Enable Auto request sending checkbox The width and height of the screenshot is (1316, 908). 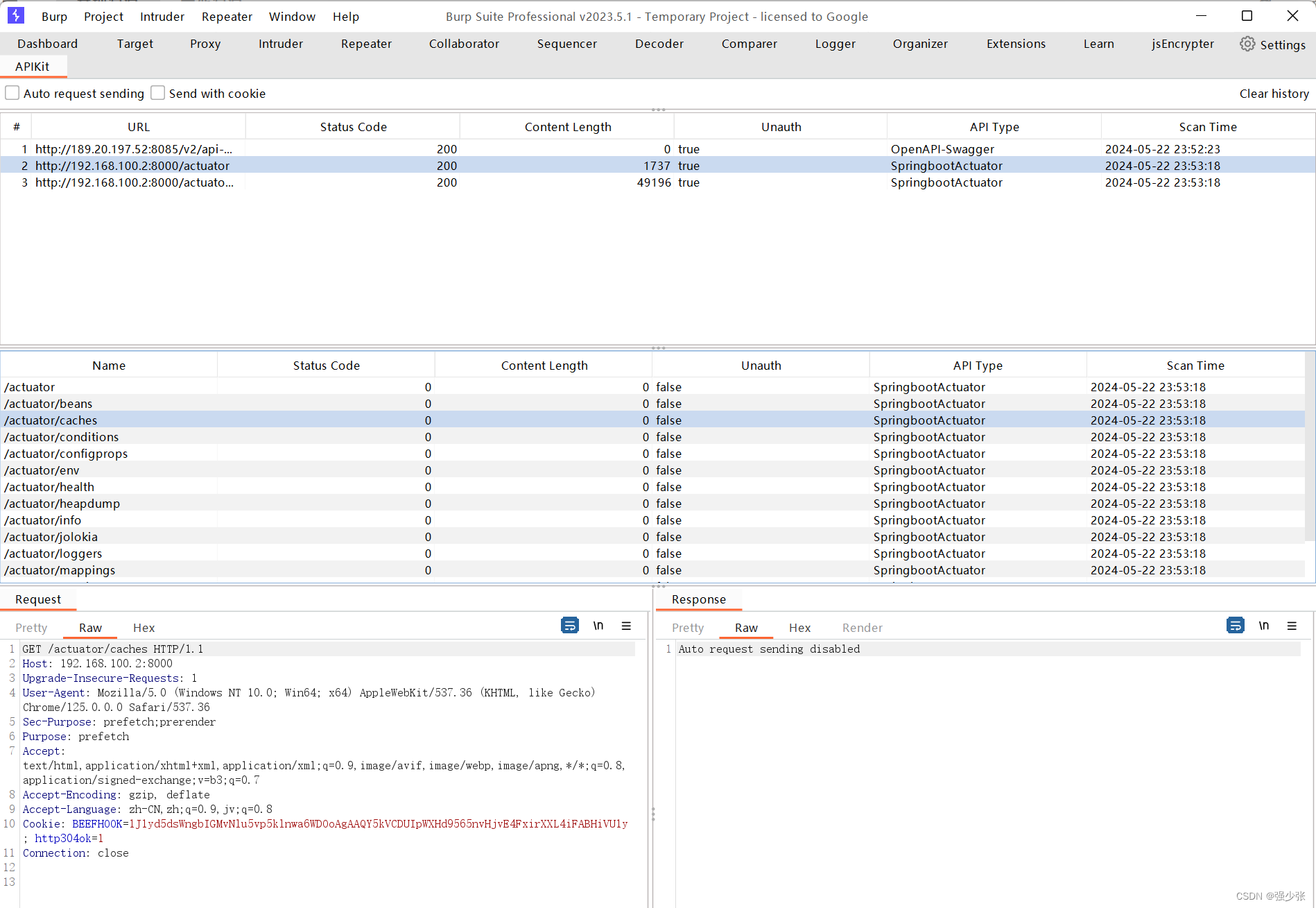pos(12,93)
